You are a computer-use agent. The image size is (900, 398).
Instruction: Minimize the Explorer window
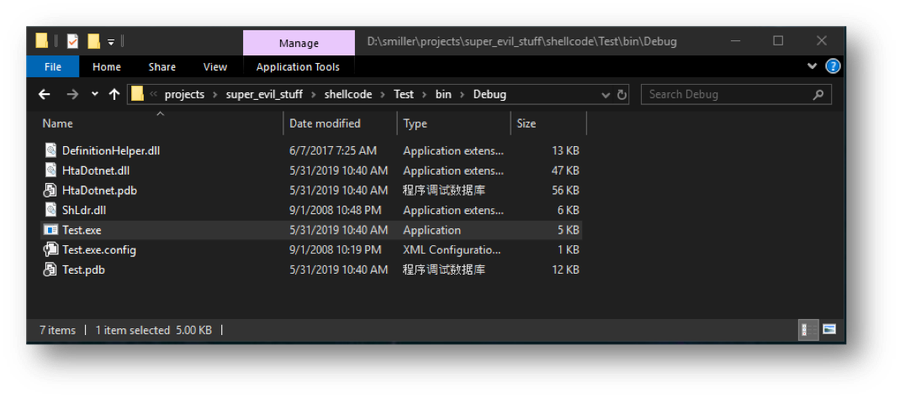(x=735, y=41)
